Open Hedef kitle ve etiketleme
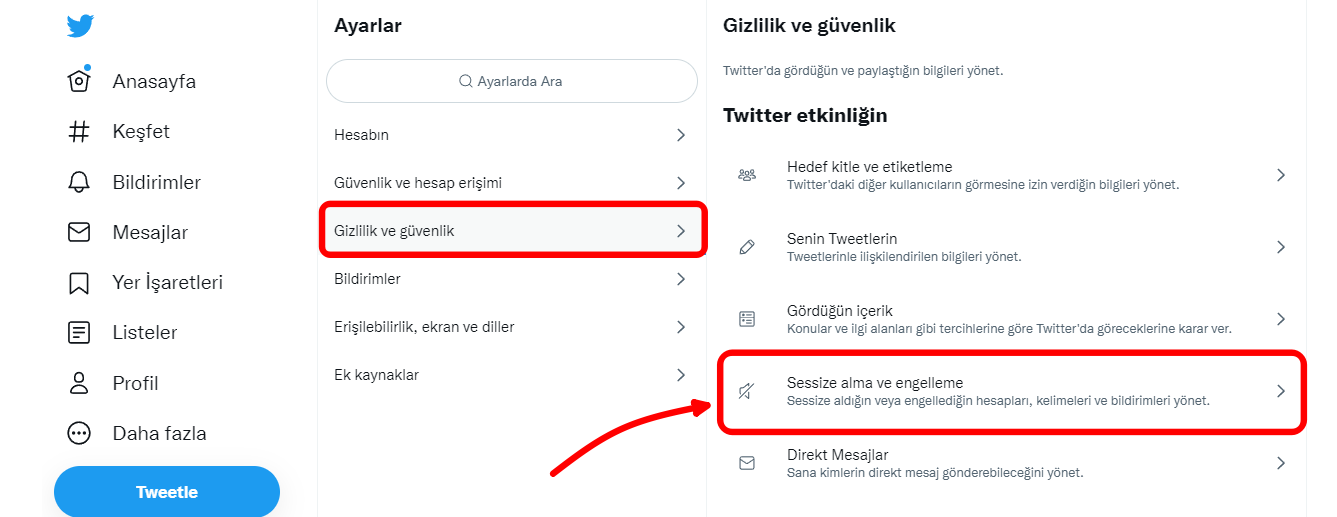This screenshot has width=1337, height=517. tap(1011, 175)
